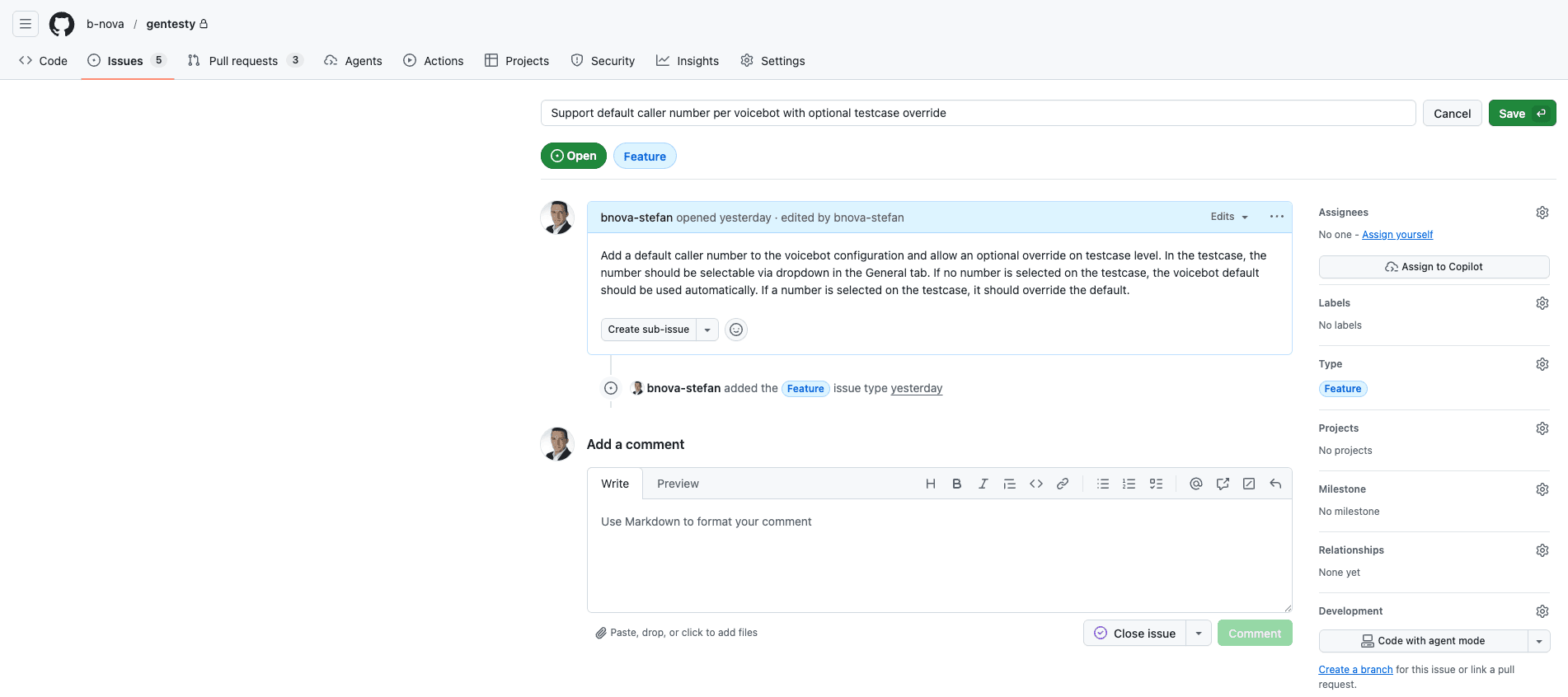
Task: Edit Assignees with gear icon
Action: click(1542, 213)
